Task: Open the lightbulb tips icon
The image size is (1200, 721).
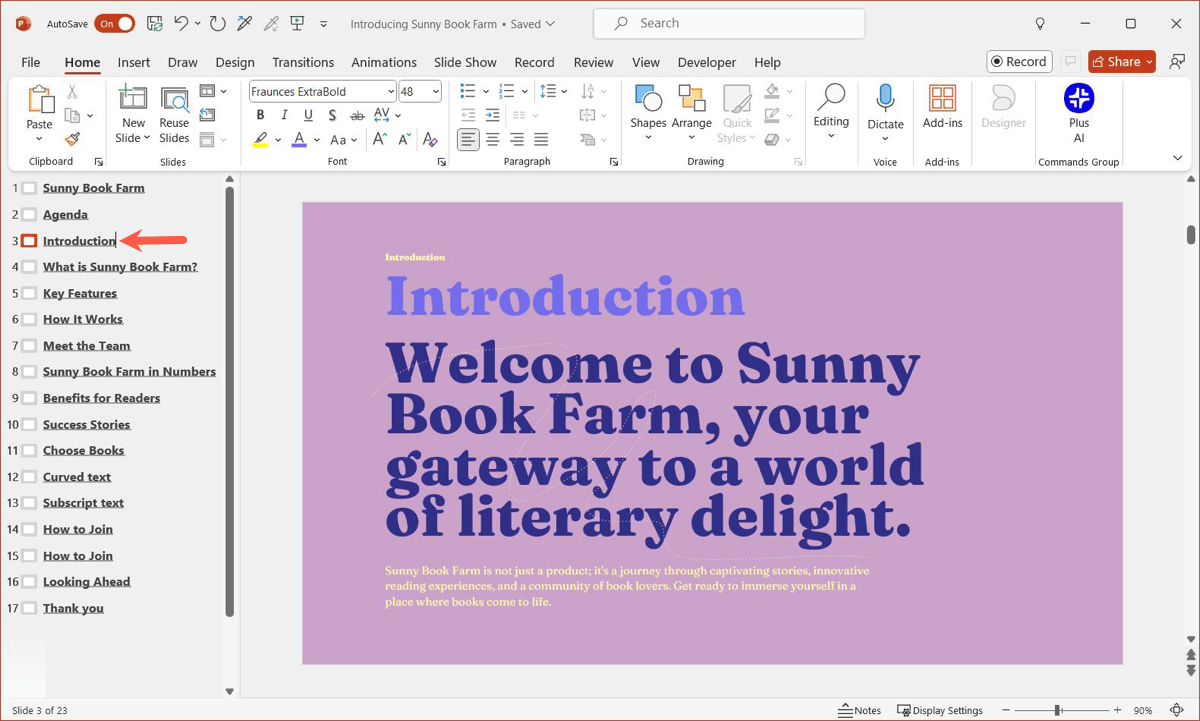Action: tap(1040, 23)
